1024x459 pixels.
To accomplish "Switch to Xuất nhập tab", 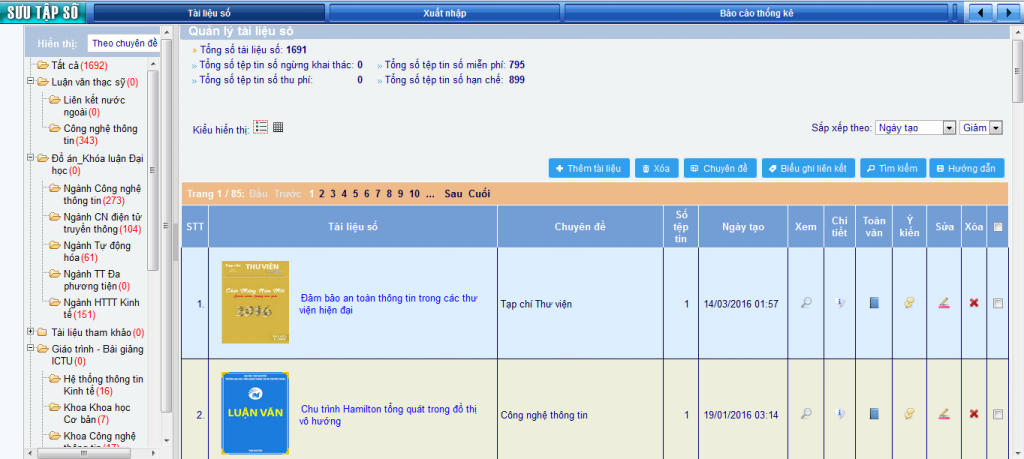I will (445, 13).
